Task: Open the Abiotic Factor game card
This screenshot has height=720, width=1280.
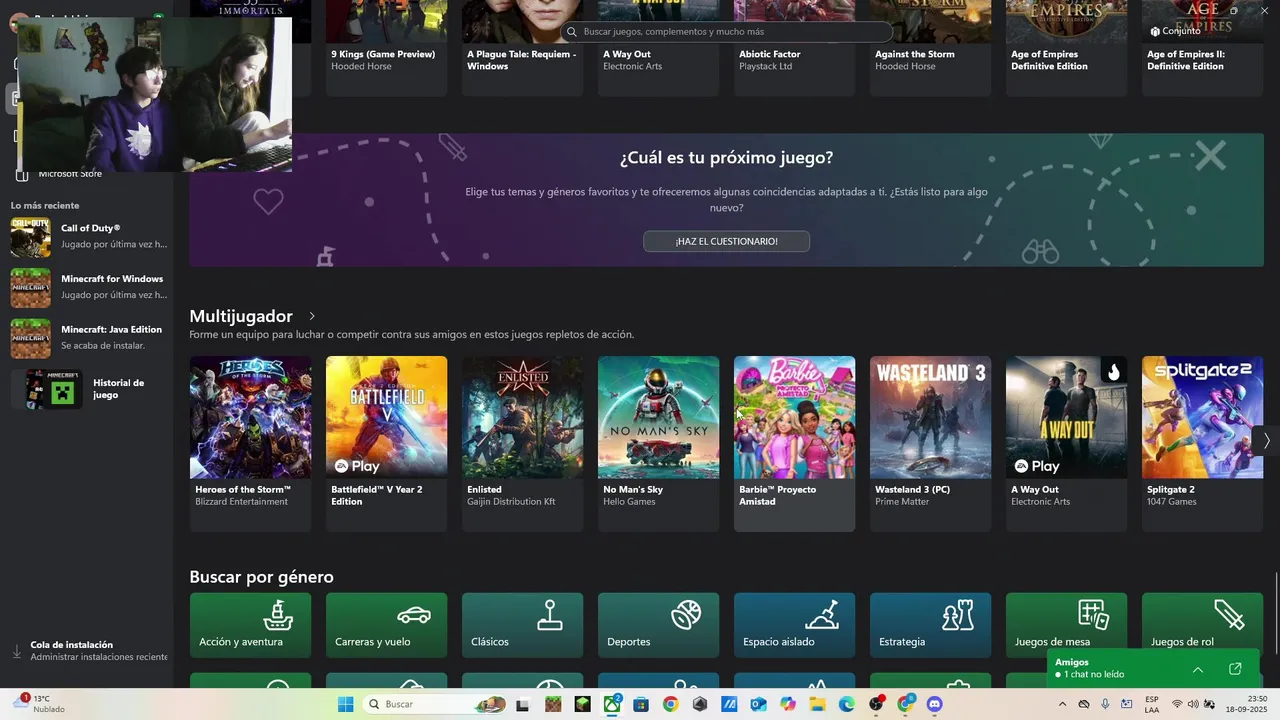Action: click(x=794, y=48)
